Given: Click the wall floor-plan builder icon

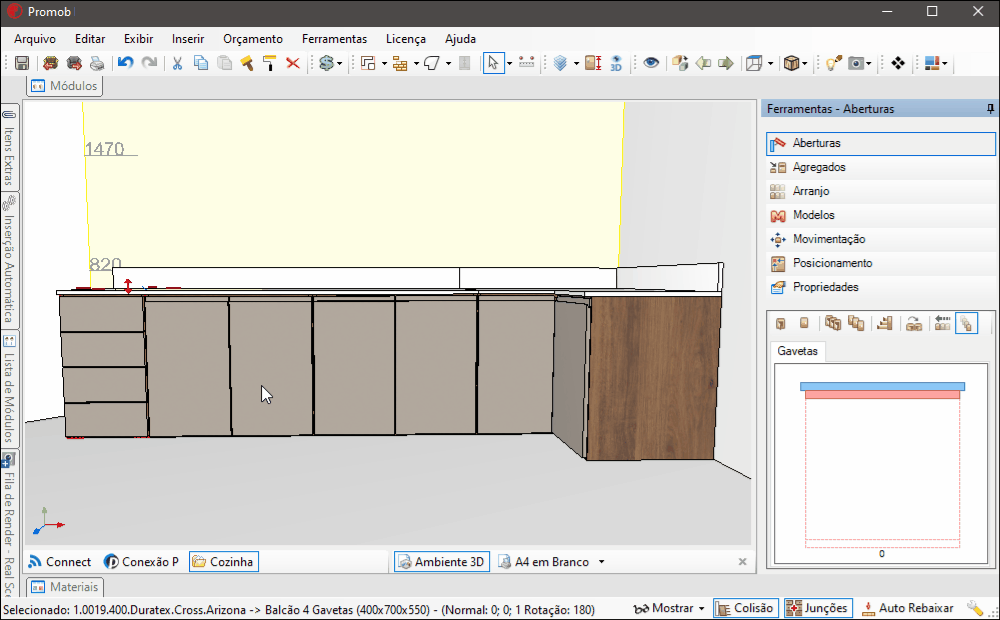Looking at the screenshot, I should pos(368,63).
